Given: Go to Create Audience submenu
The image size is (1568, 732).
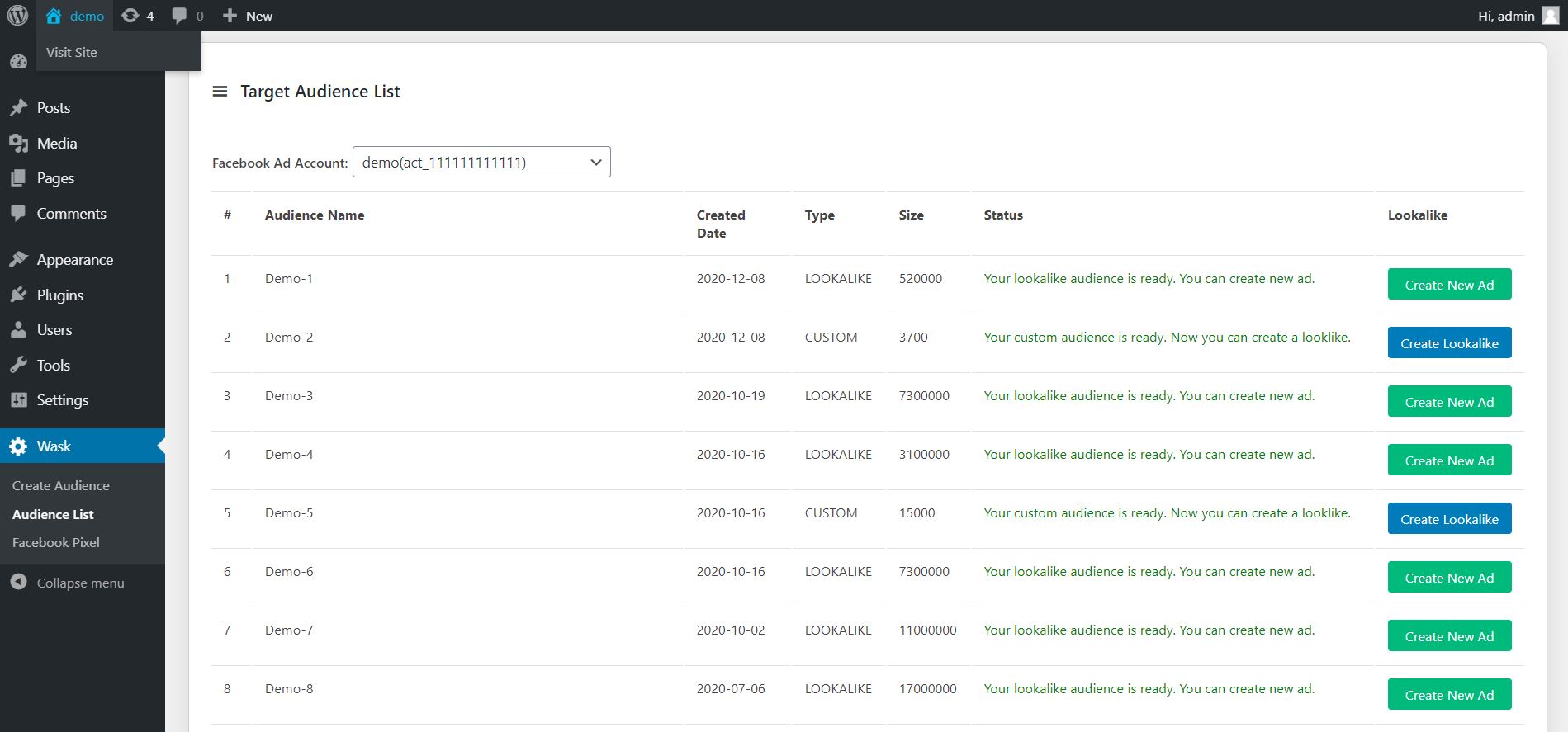Looking at the screenshot, I should click(x=61, y=486).
